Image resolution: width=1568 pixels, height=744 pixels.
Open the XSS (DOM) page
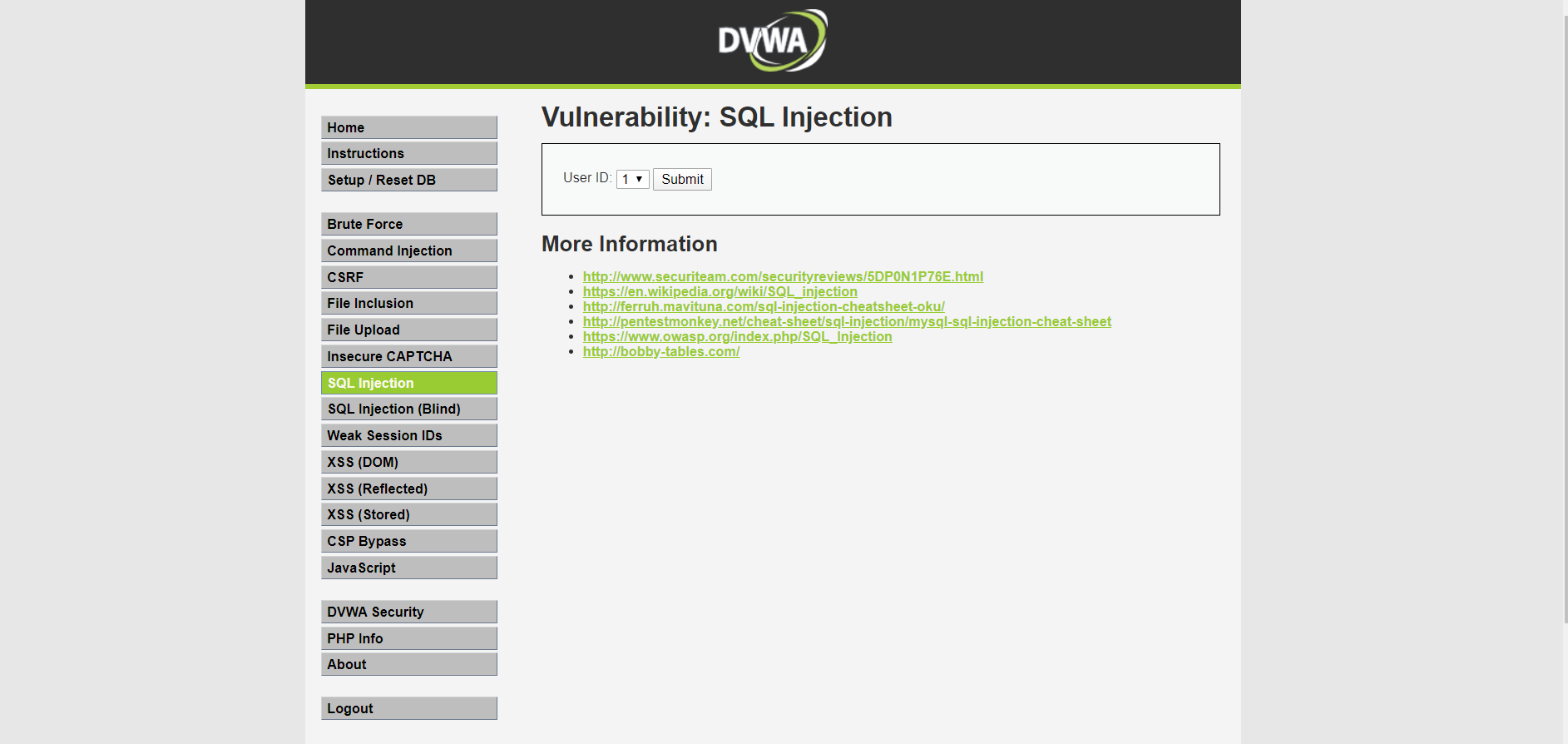409,462
